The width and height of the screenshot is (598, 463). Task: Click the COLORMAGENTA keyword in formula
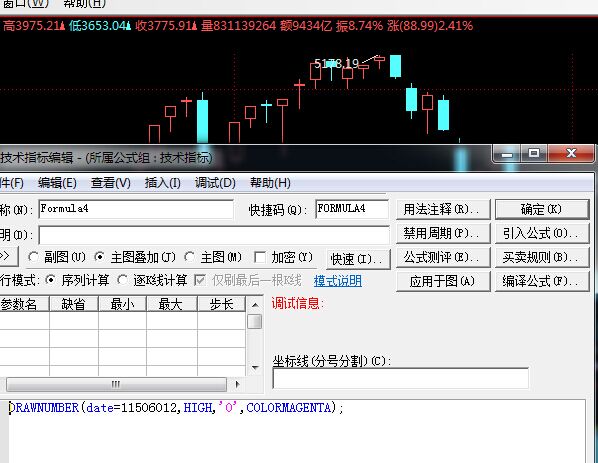click(288, 408)
